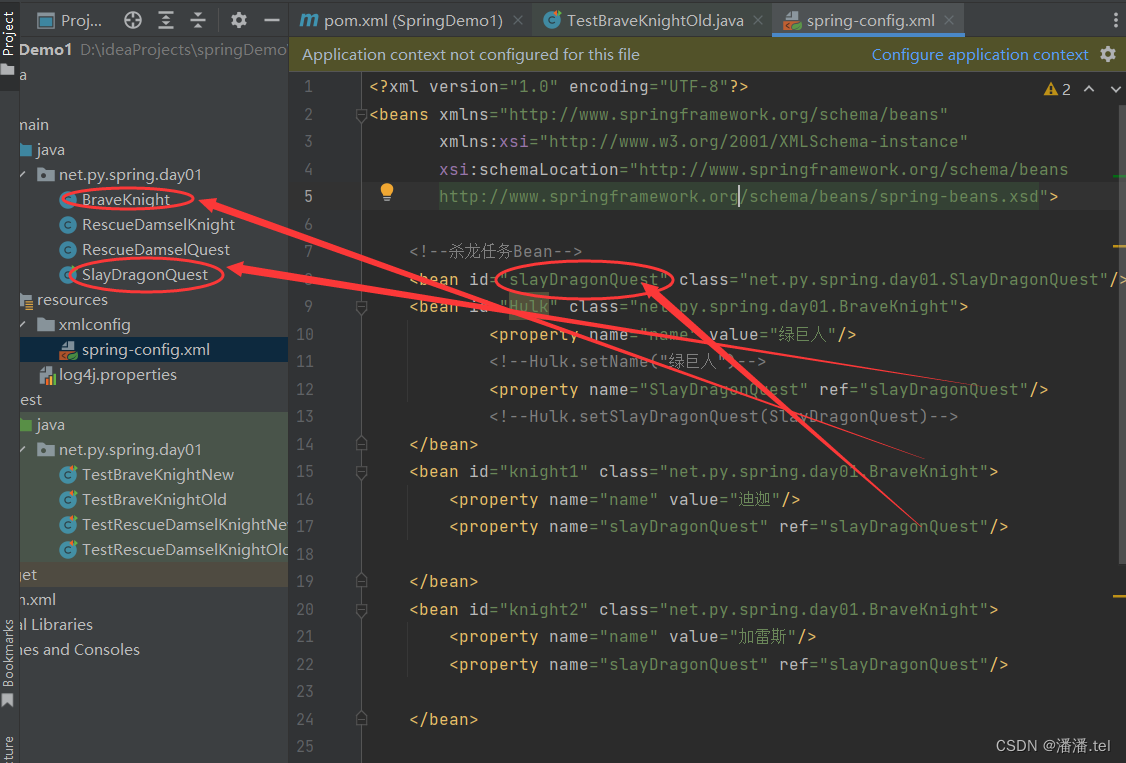Screen dimensions: 1126x763
Task: Hide the Project tool window with minus icon
Action: pos(271,21)
